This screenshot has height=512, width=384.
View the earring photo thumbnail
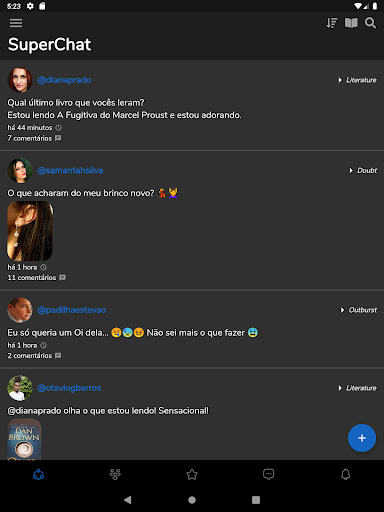(x=30, y=231)
